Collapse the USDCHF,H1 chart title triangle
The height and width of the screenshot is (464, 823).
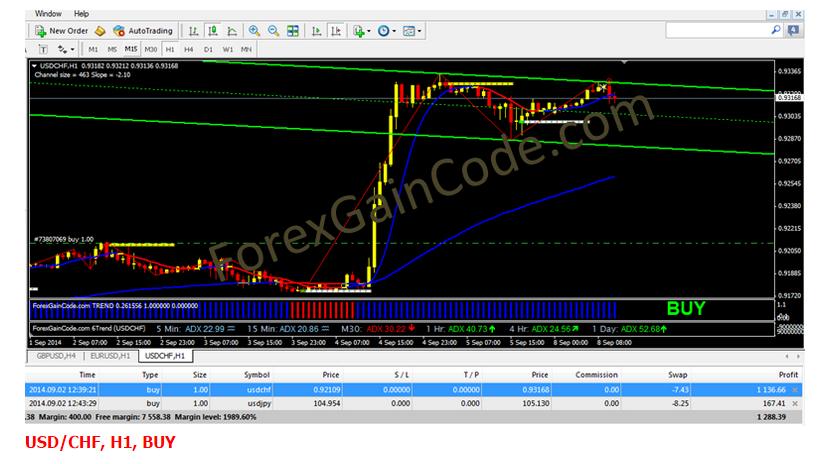coord(34,66)
